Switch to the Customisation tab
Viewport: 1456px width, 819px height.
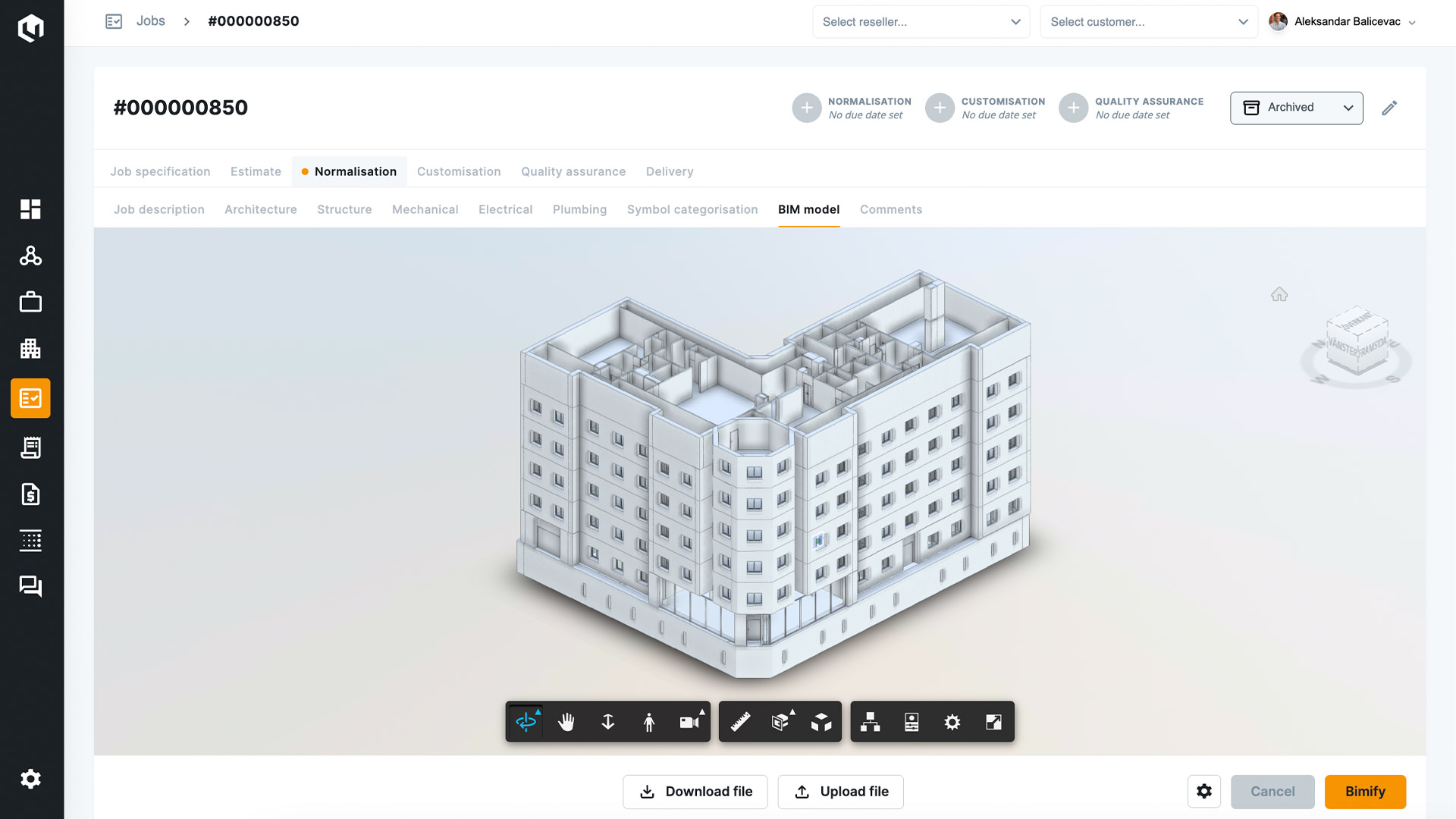[x=459, y=171]
